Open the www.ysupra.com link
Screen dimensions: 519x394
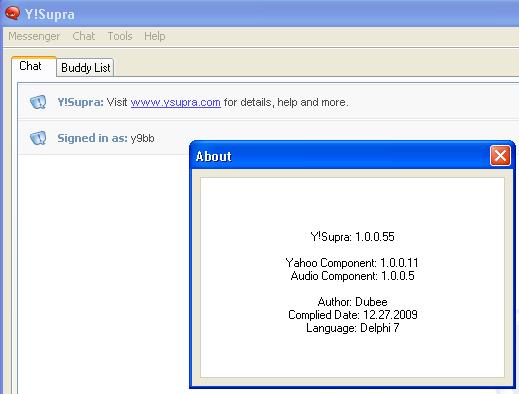tap(176, 102)
